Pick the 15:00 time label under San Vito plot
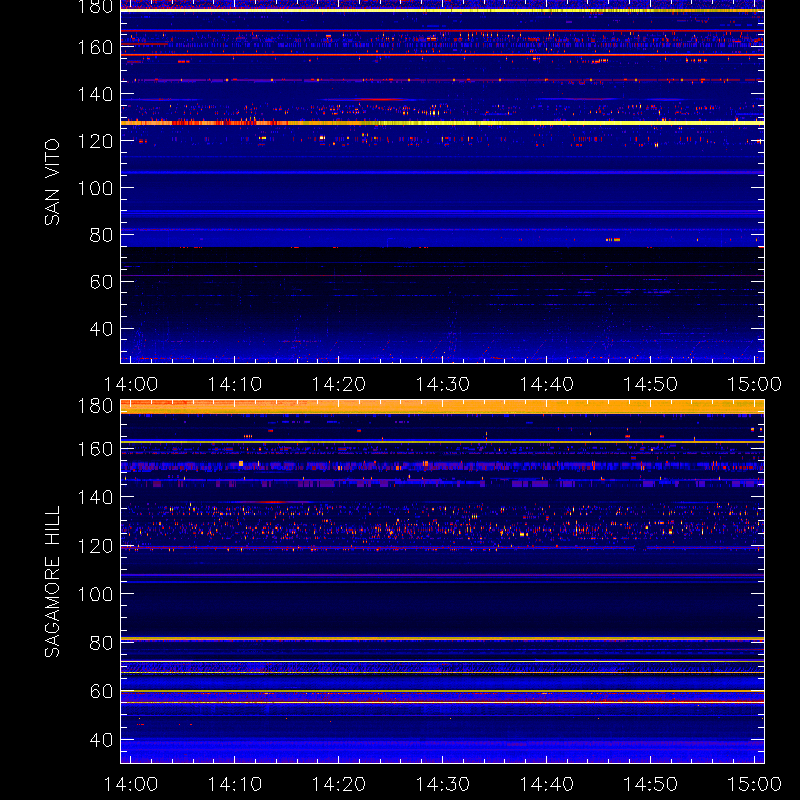Viewport: 800px width, 800px height. coord(754,384)
